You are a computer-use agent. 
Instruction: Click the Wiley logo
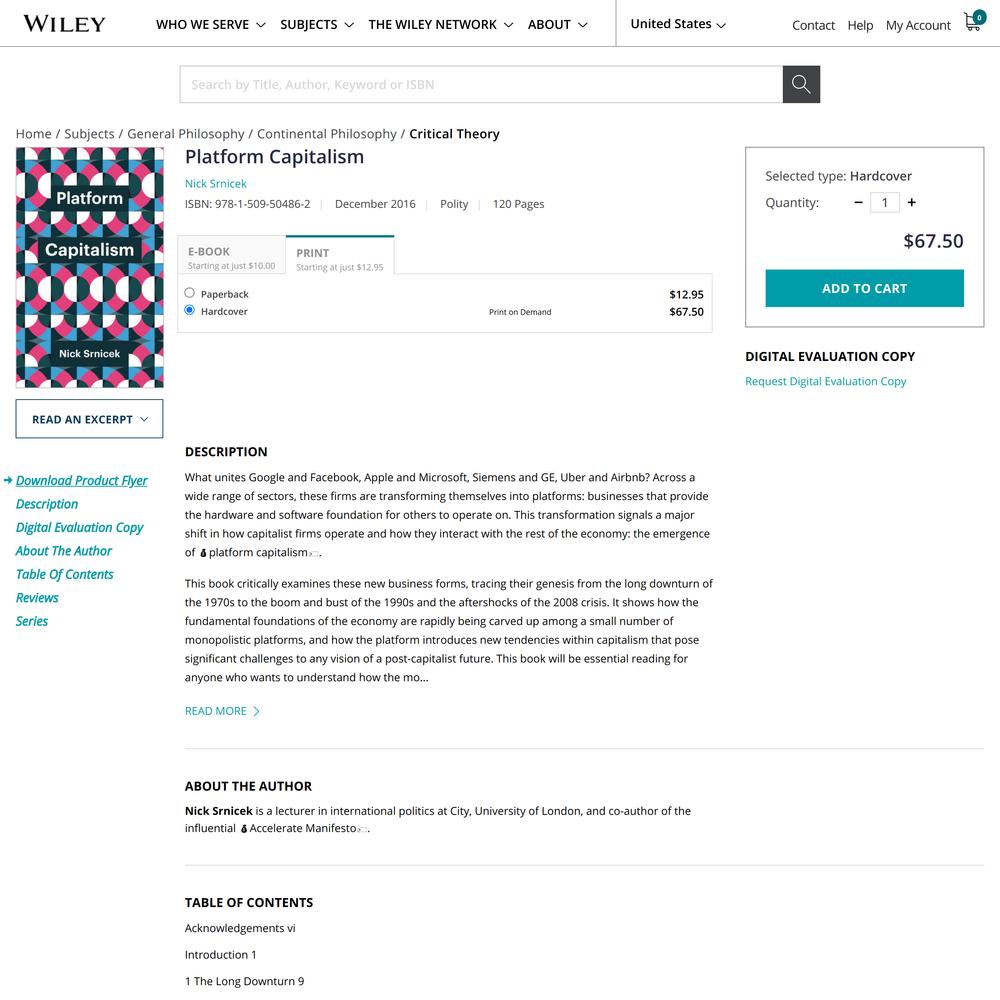point(64,24)
